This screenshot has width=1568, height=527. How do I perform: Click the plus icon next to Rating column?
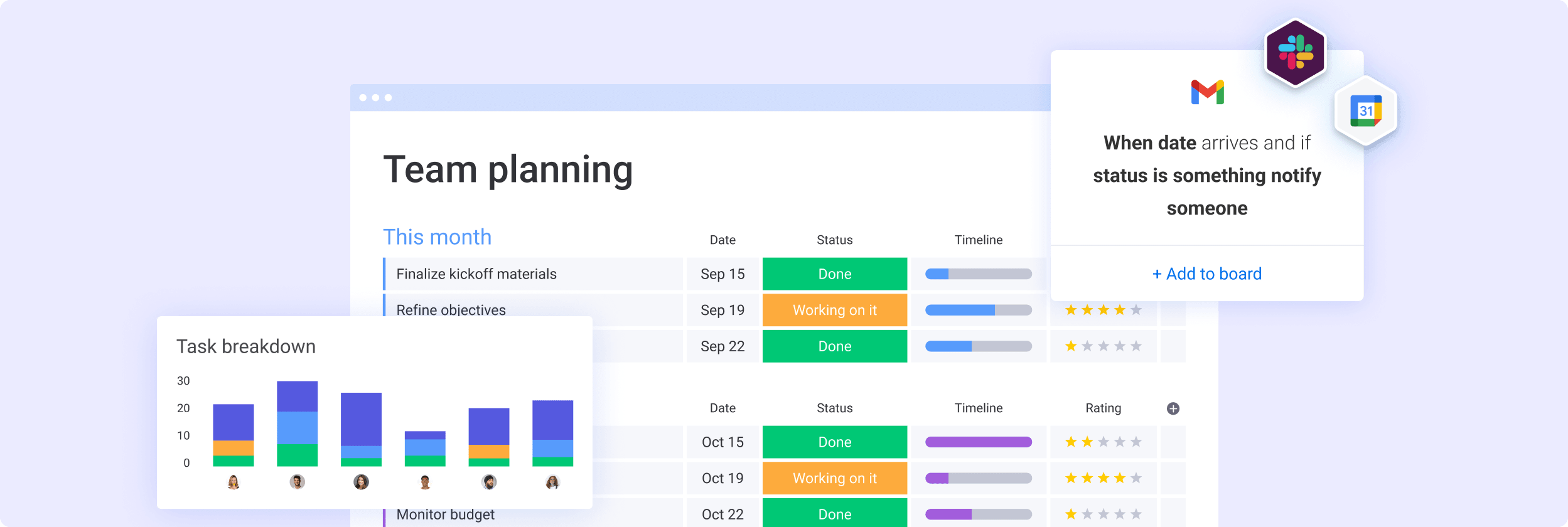[1173, 408]
